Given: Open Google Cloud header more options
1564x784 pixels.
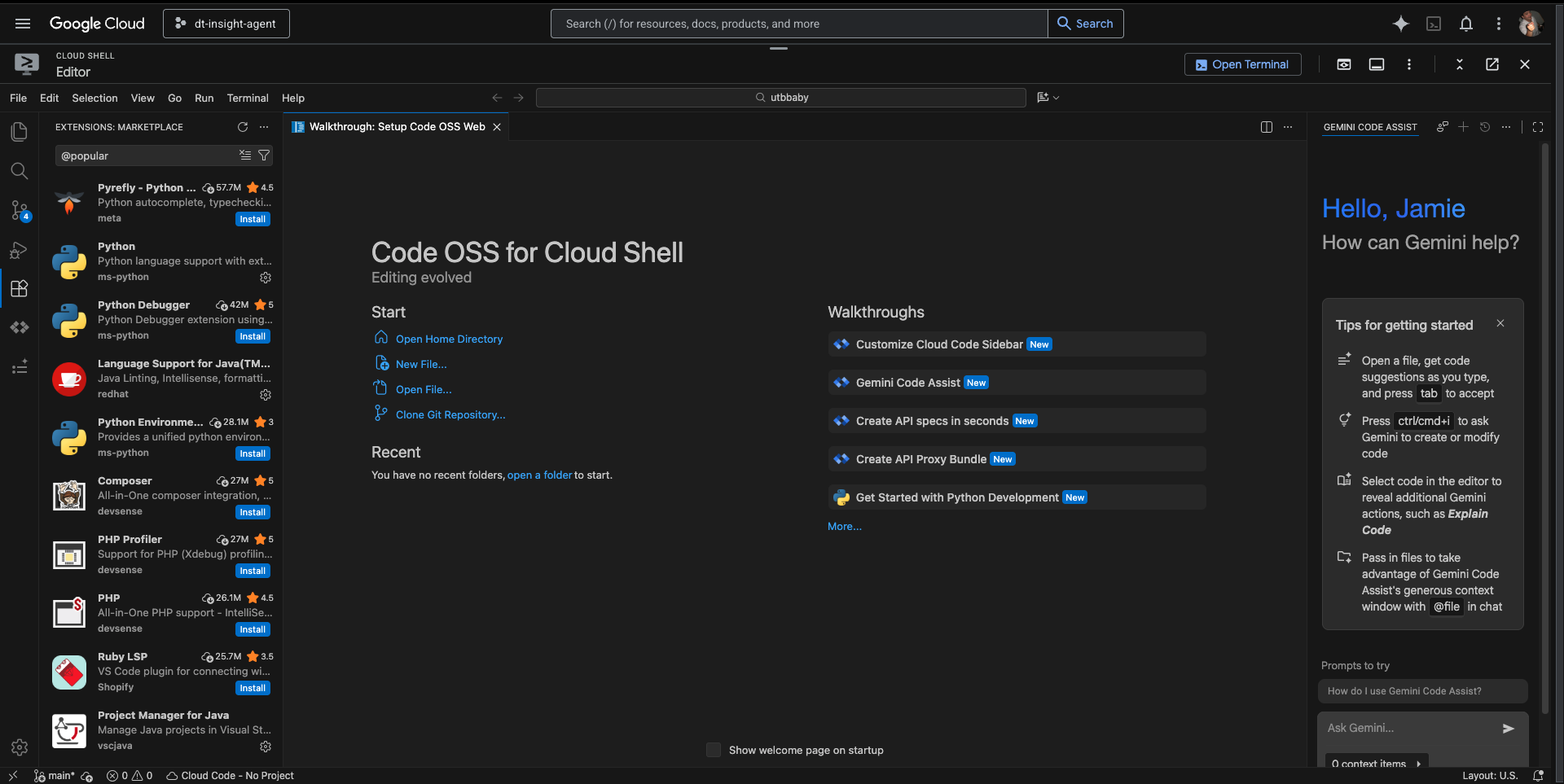Looking at the screenshot, I should coord(1499,24).
